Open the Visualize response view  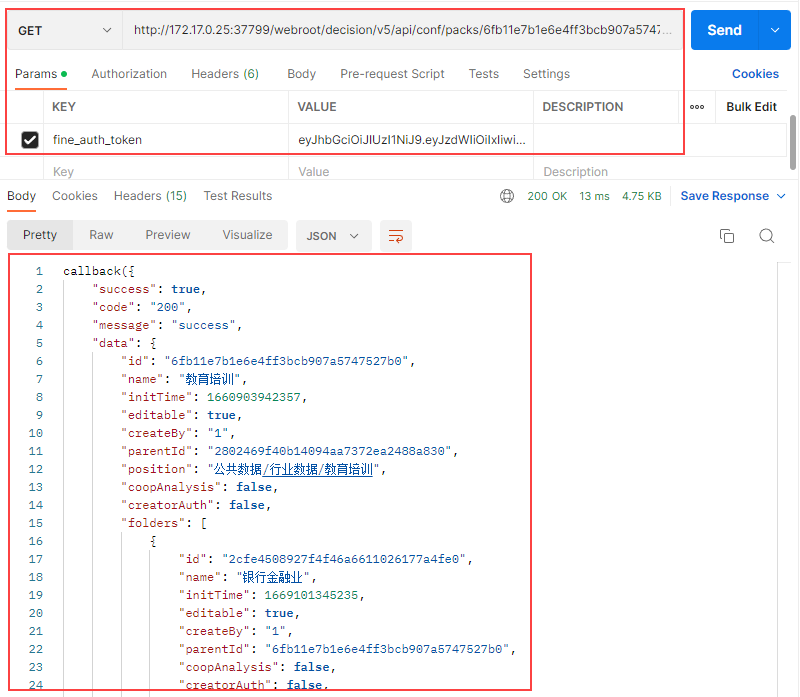click(x=247, y=235)
